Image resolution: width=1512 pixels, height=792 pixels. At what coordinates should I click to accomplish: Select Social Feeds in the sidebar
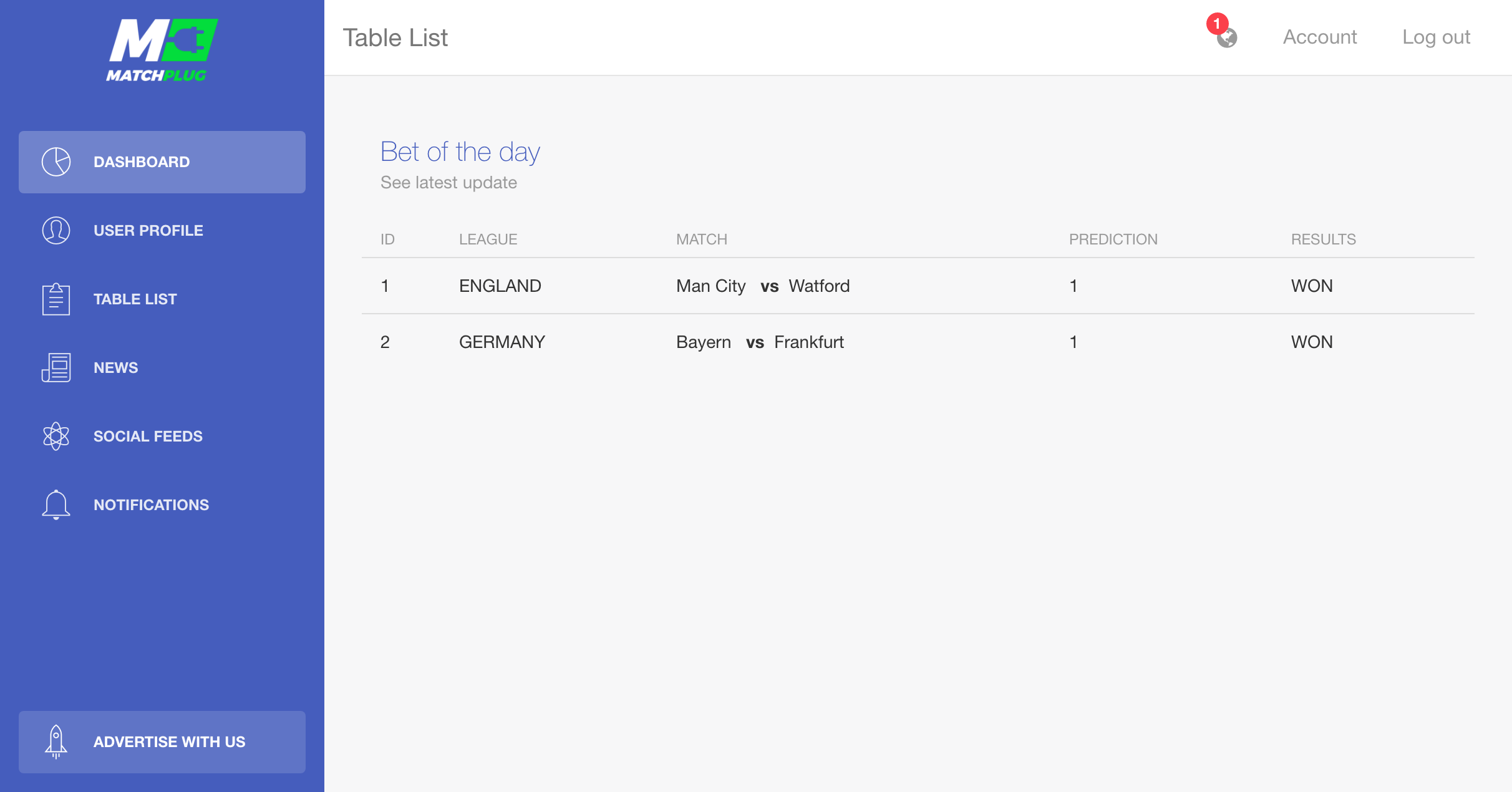(x=148, y=437)
